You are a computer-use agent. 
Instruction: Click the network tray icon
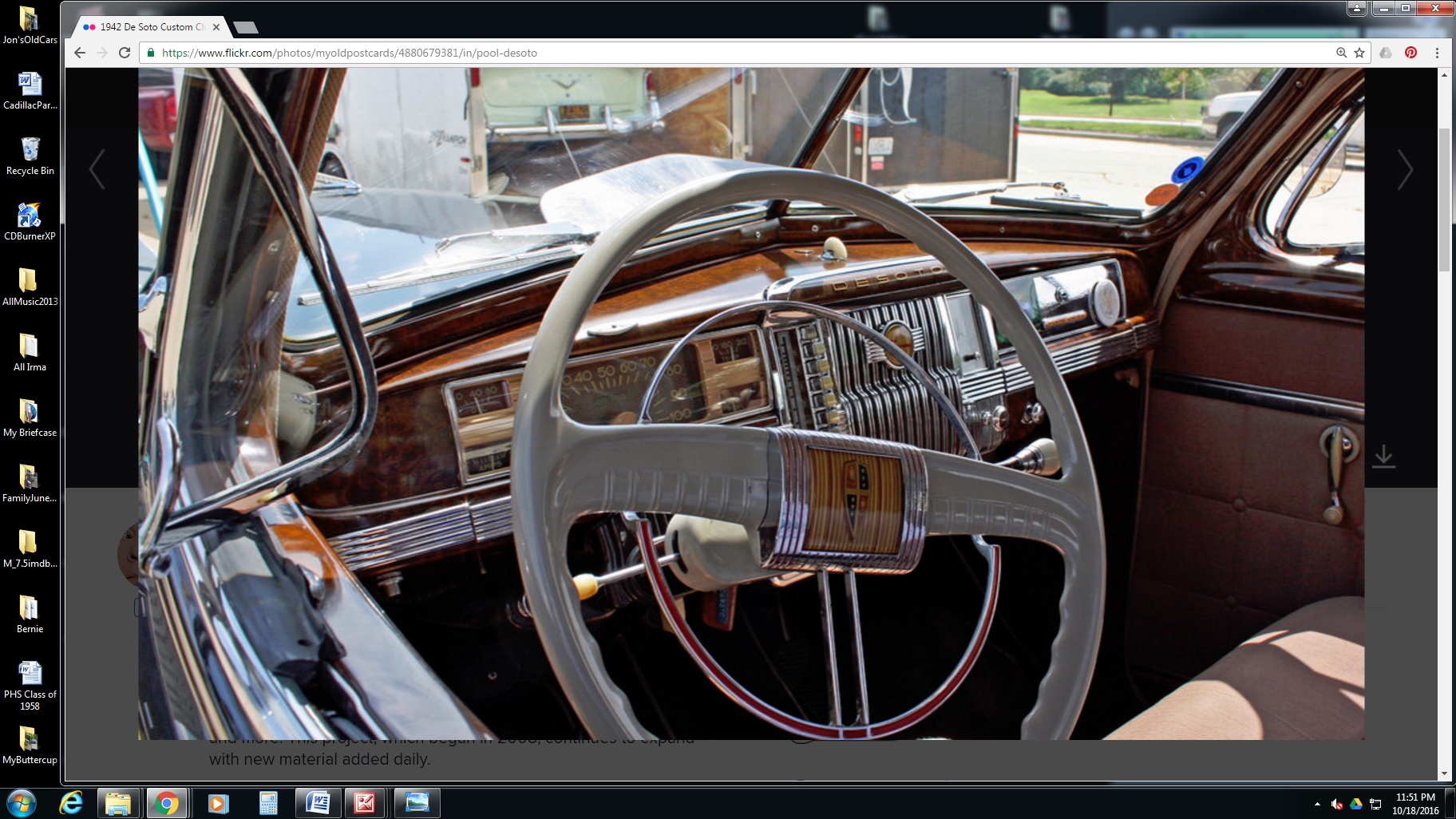1375,804
